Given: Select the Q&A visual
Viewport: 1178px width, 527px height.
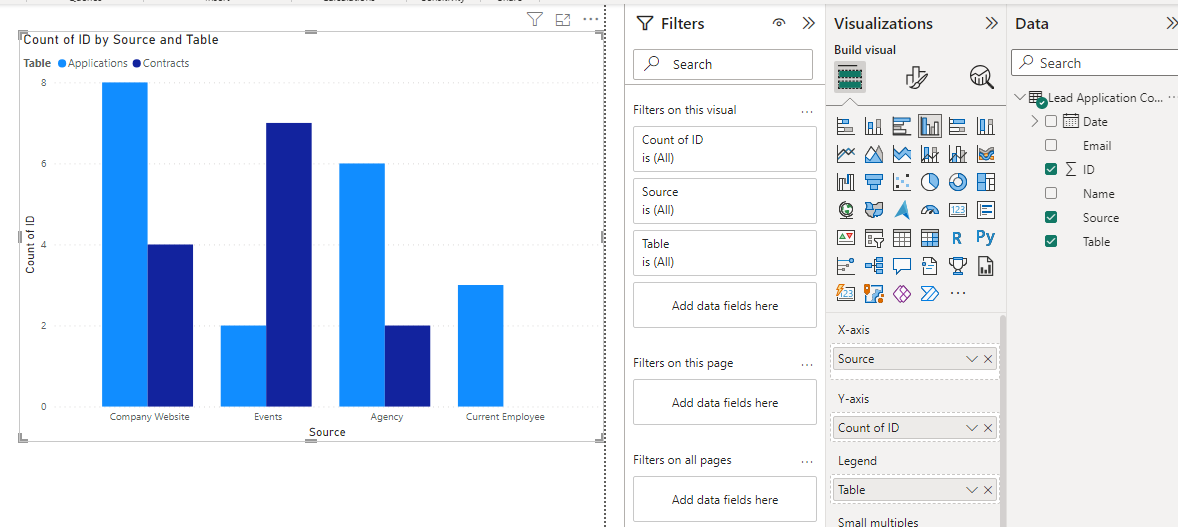Looking at the screenshot, I should tap(902, 265).
